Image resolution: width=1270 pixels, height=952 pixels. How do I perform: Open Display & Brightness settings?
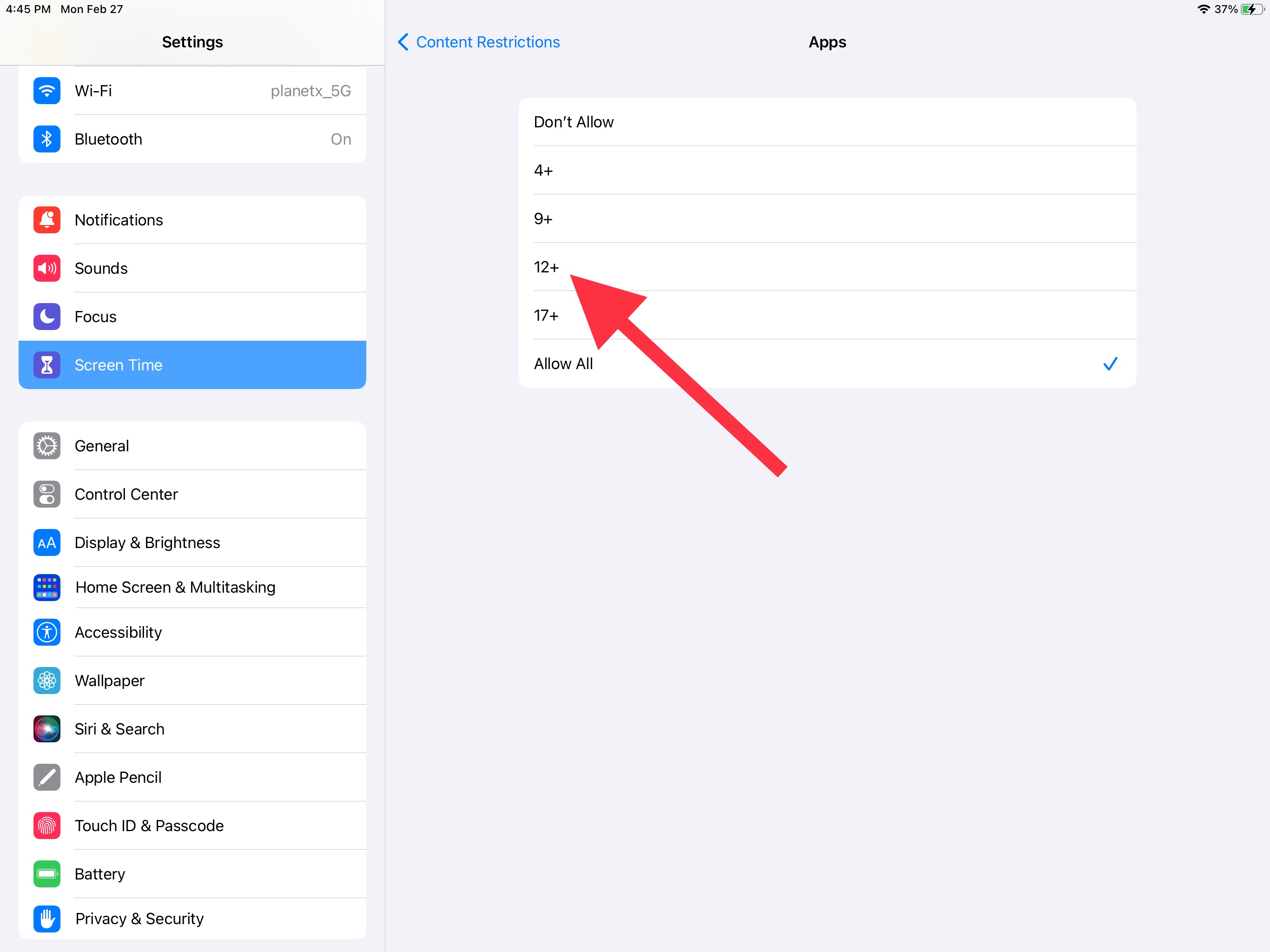click(147, 542)
